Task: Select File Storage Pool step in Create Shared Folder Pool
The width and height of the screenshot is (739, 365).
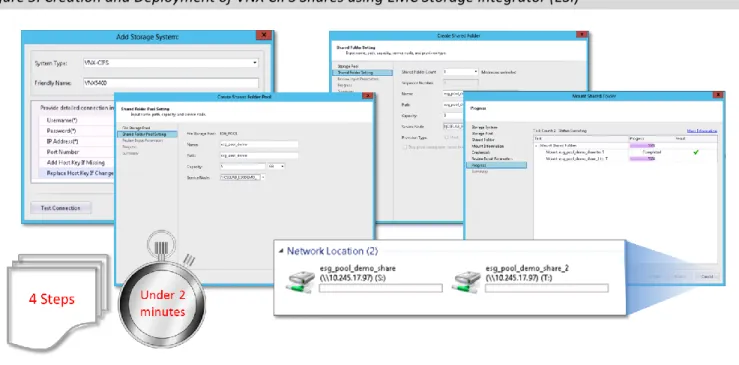Action: point(137,128)
